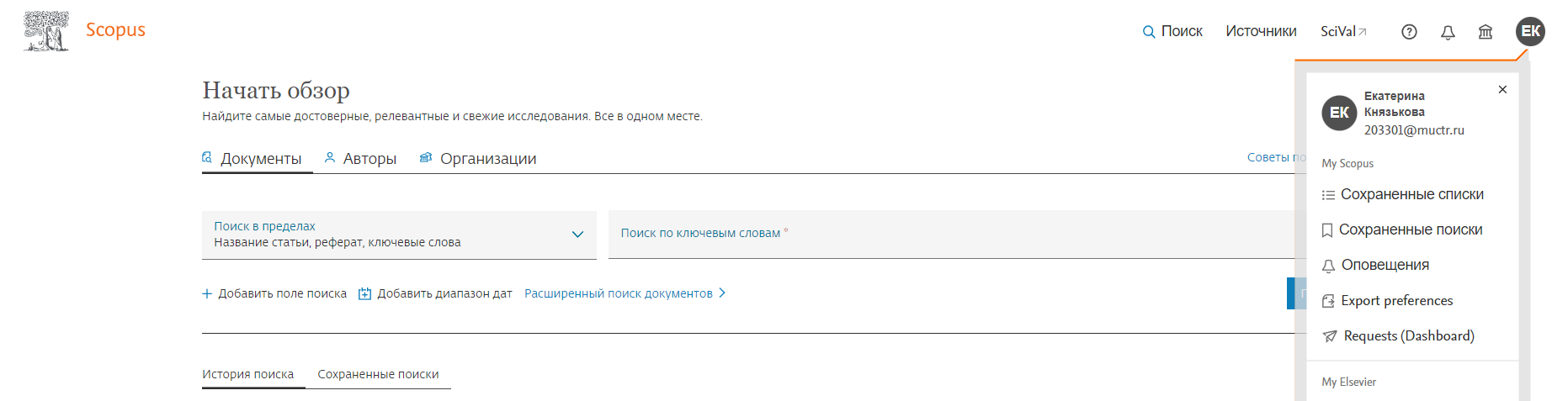Open Export preferences menu item
The image size is (1568, 401).
1396,300
